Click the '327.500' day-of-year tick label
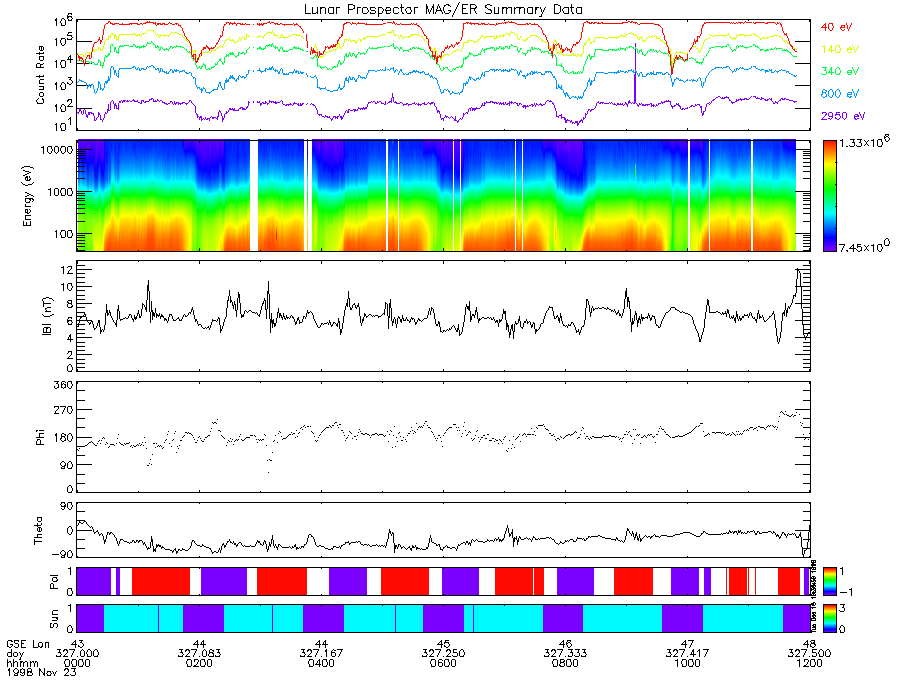 click(x=809, y=654)
